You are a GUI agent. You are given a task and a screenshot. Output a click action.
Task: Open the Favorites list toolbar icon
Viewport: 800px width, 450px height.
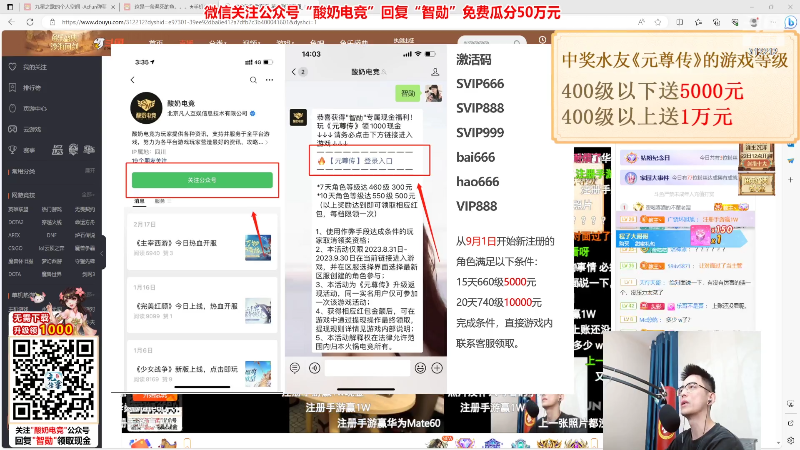click(x=698, y=22)
